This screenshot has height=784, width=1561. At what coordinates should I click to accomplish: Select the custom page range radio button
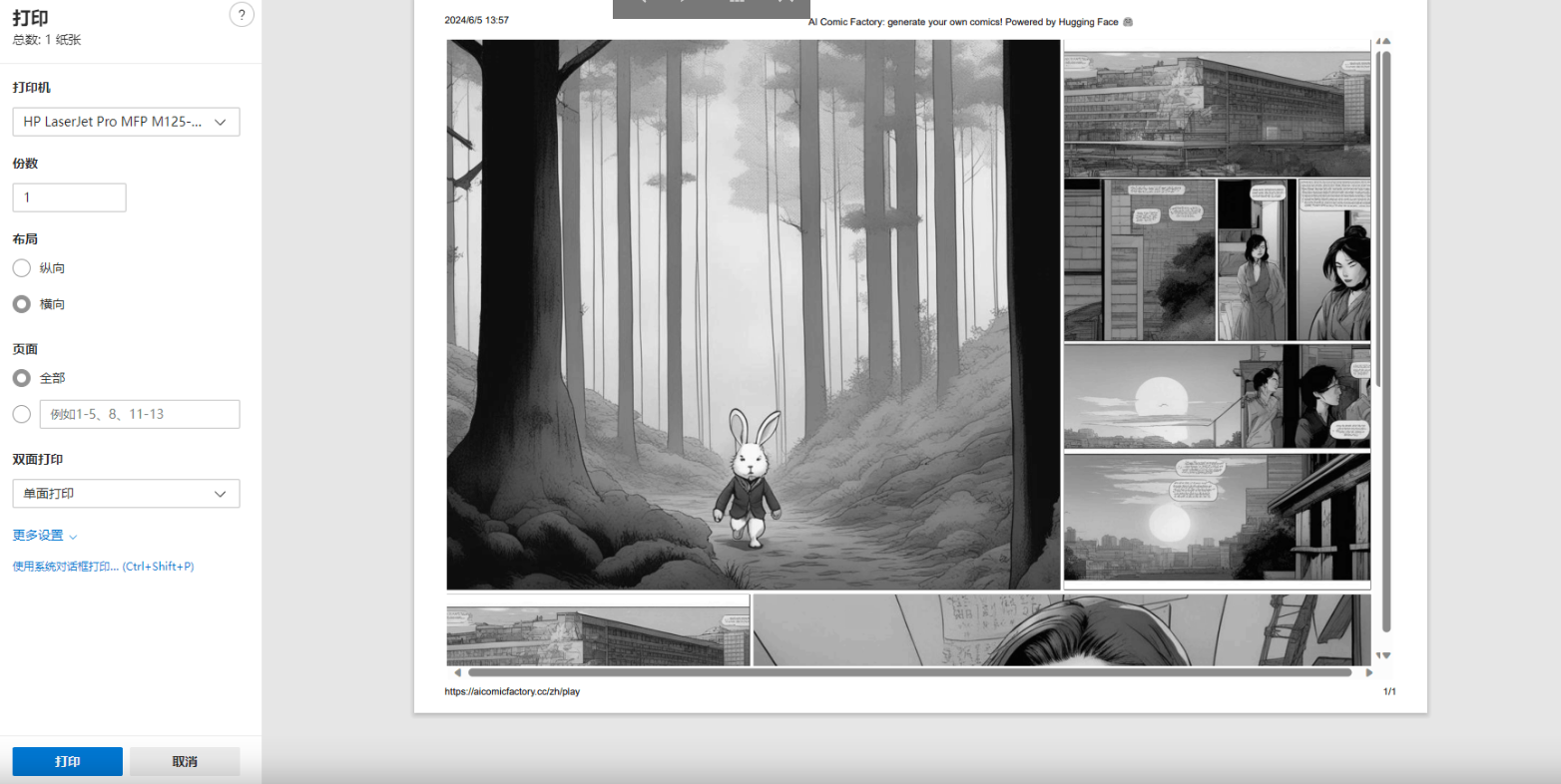coord(22,414)
